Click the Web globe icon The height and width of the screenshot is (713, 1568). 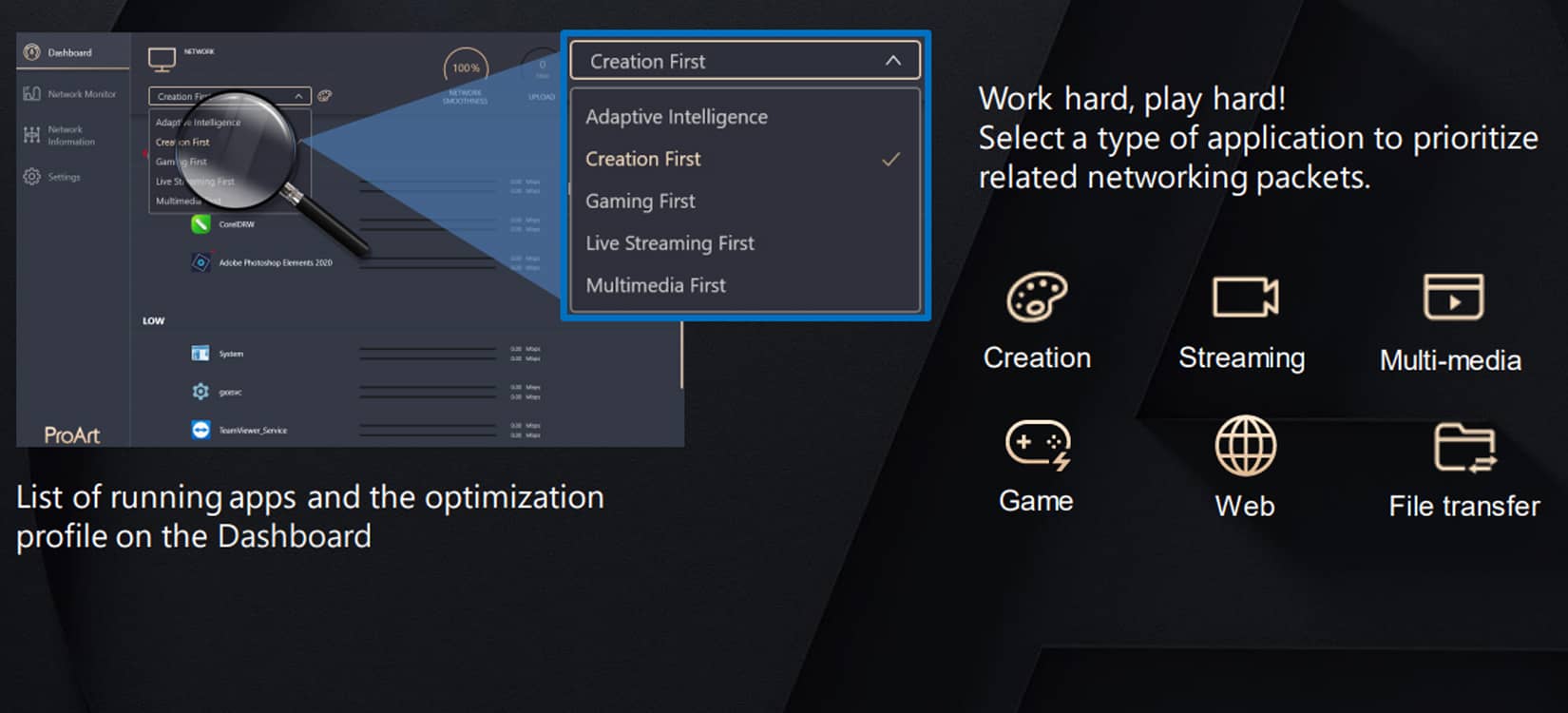tap(1245, 445)
